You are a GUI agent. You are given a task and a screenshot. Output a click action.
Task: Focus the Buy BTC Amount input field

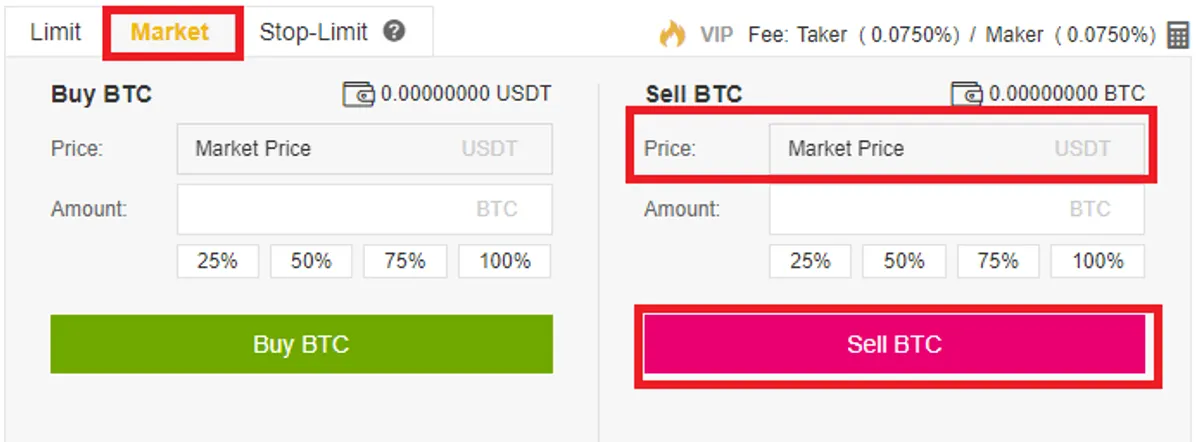pyautogui.click(x=365, y=209)
